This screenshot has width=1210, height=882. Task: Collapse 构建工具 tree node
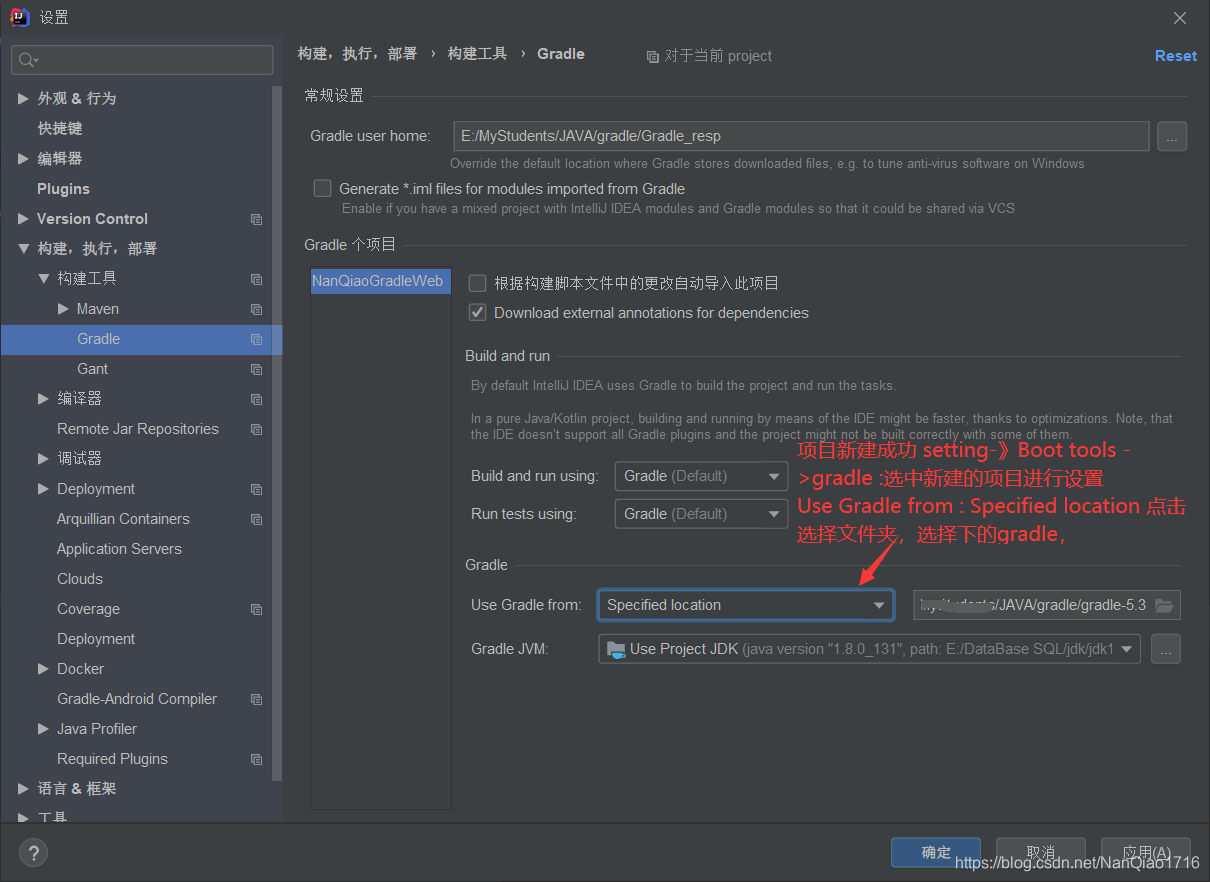coord(43,278)
